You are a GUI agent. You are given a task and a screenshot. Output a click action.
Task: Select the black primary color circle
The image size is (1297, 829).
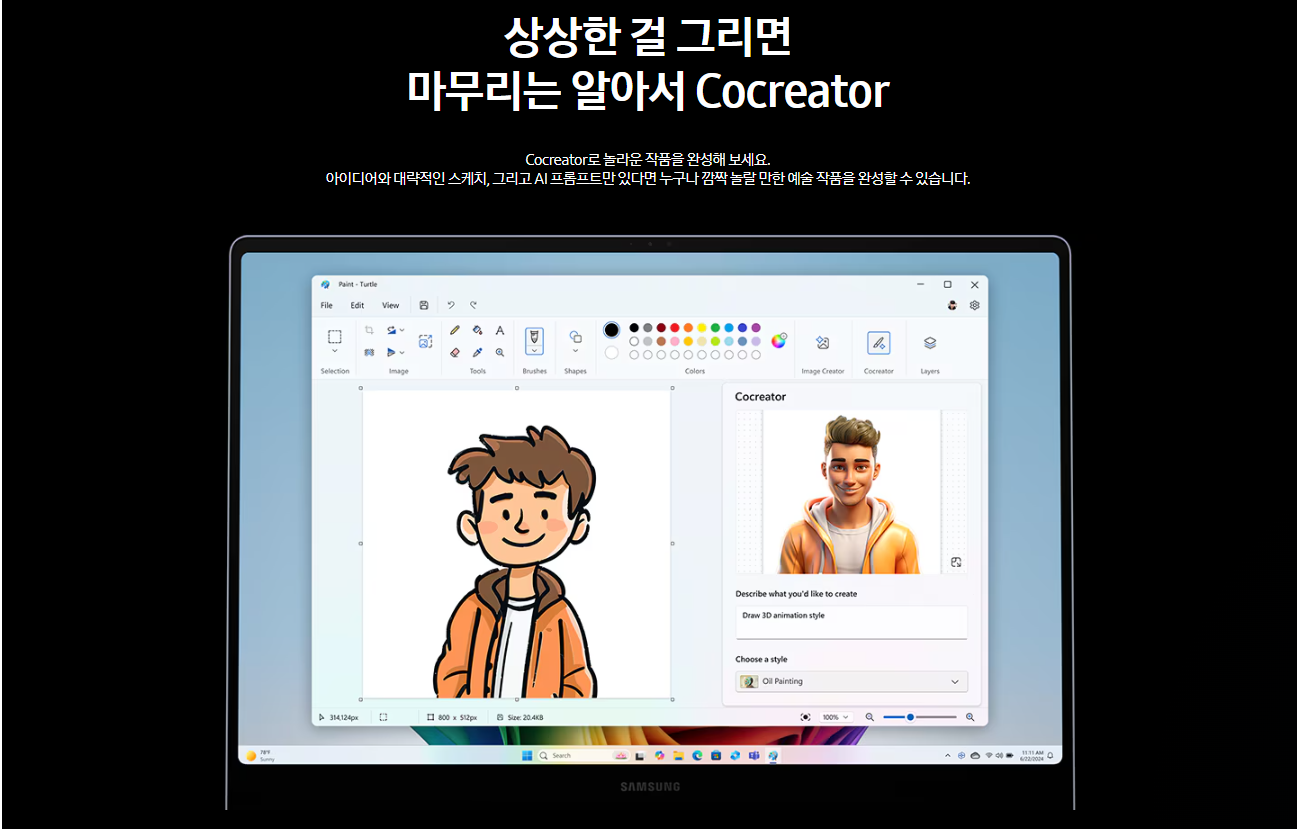pos(611,329)
